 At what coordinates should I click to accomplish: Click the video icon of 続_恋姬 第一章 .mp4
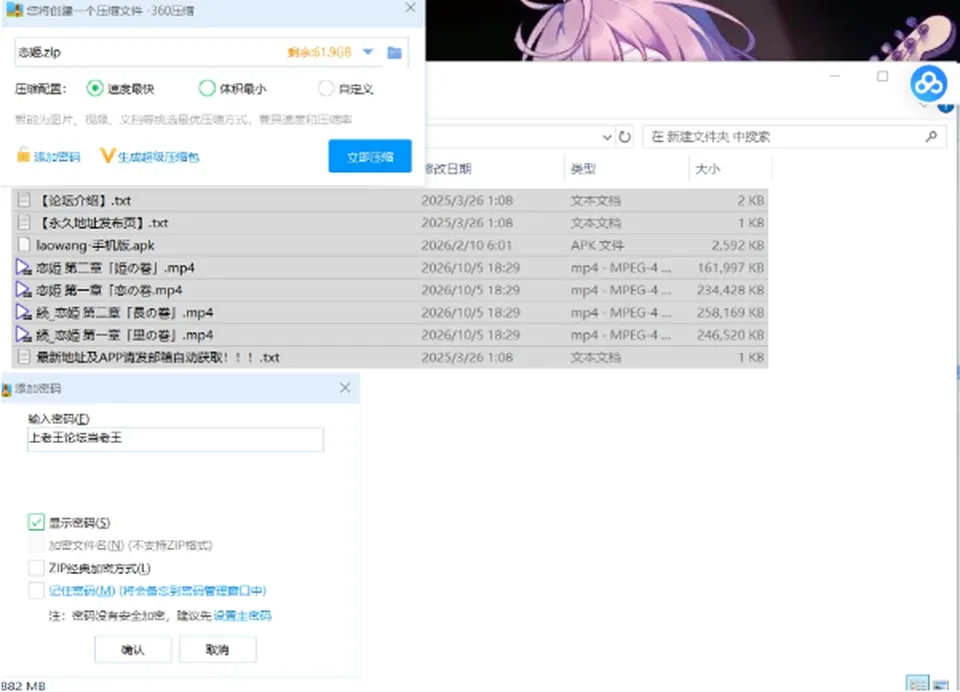click(23, 335)
